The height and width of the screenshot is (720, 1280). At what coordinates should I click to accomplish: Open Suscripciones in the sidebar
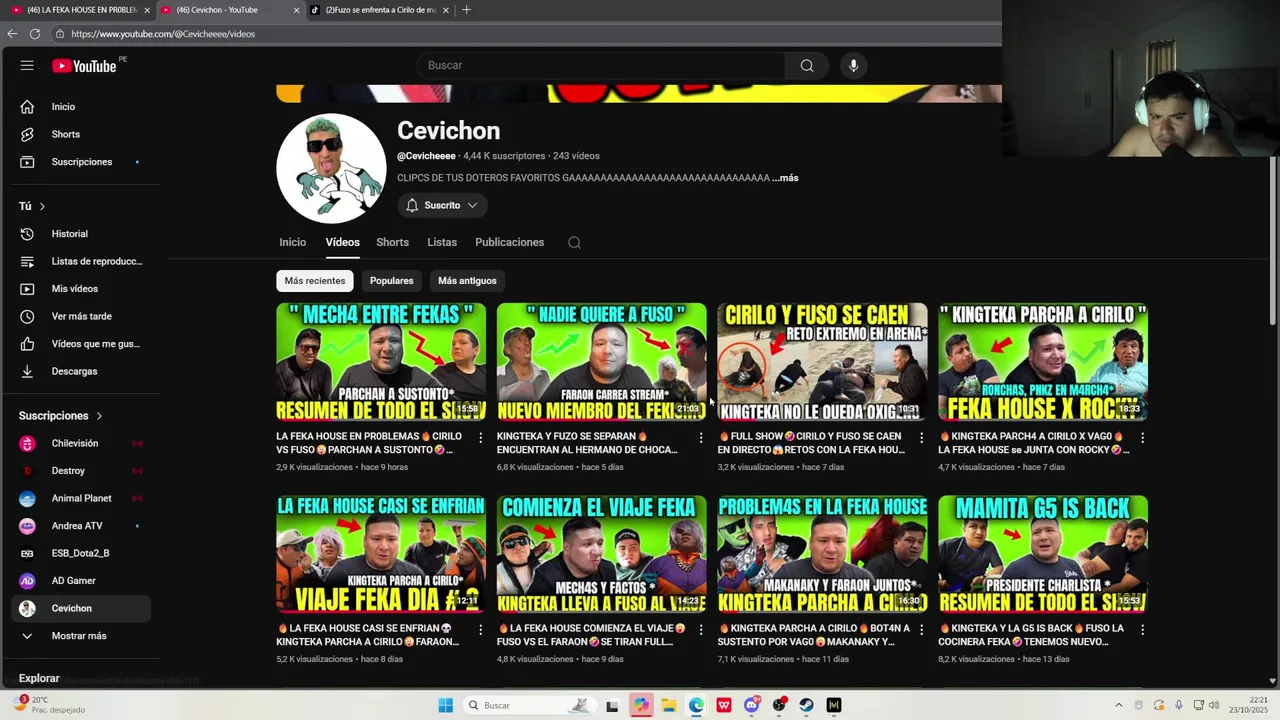click(x=84, y=162)
